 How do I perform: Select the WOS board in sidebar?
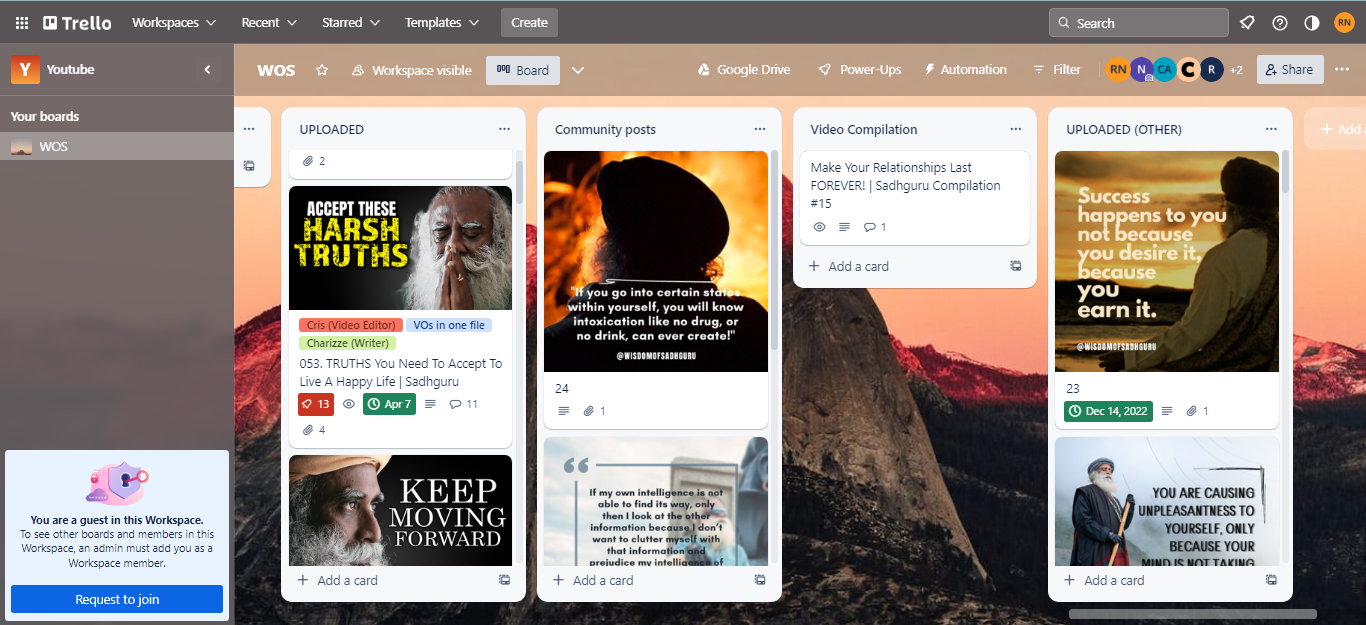coord(117,146)
